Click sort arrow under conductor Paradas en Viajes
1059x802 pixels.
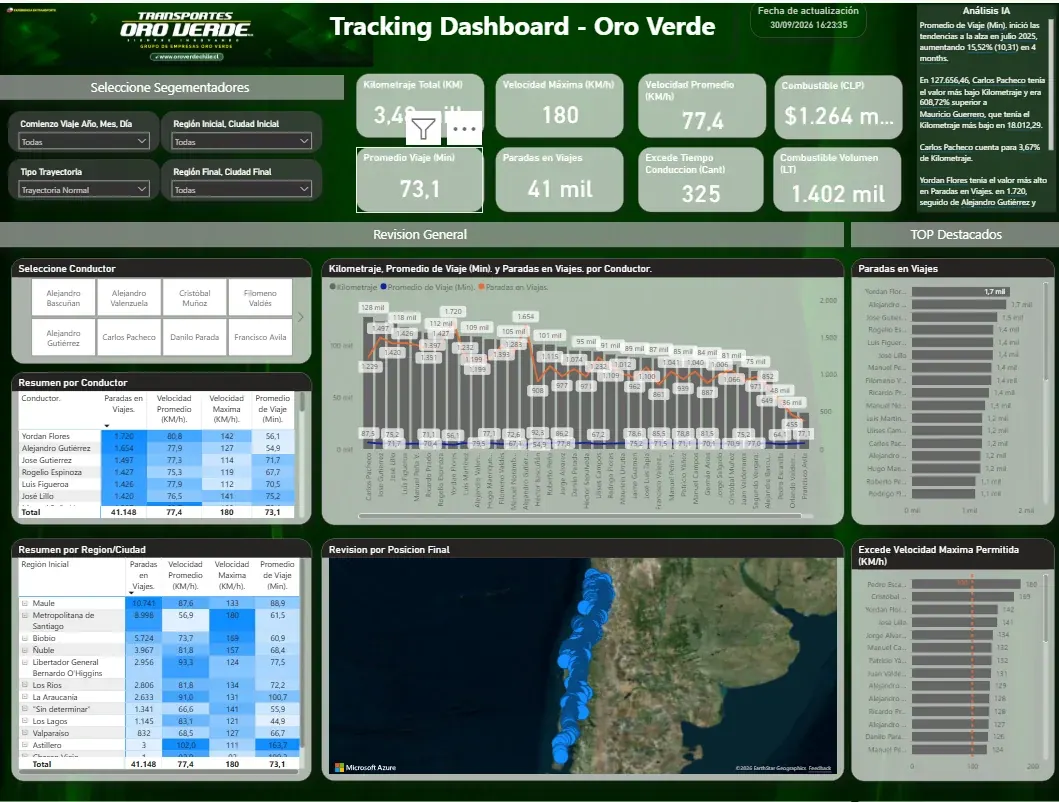pyautogui.click(x=107, y=426)
